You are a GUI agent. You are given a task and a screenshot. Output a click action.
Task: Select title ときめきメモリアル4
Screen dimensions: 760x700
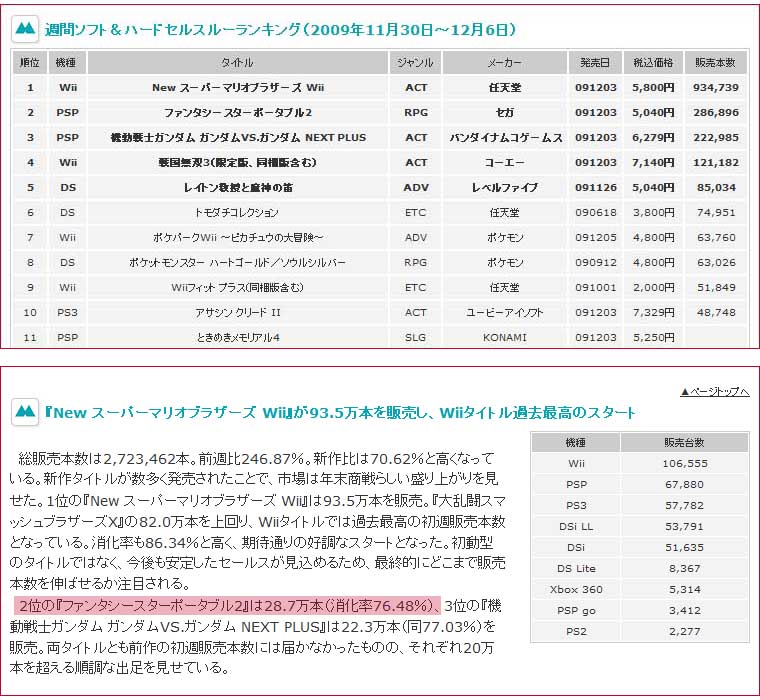[x=238, y=337]
